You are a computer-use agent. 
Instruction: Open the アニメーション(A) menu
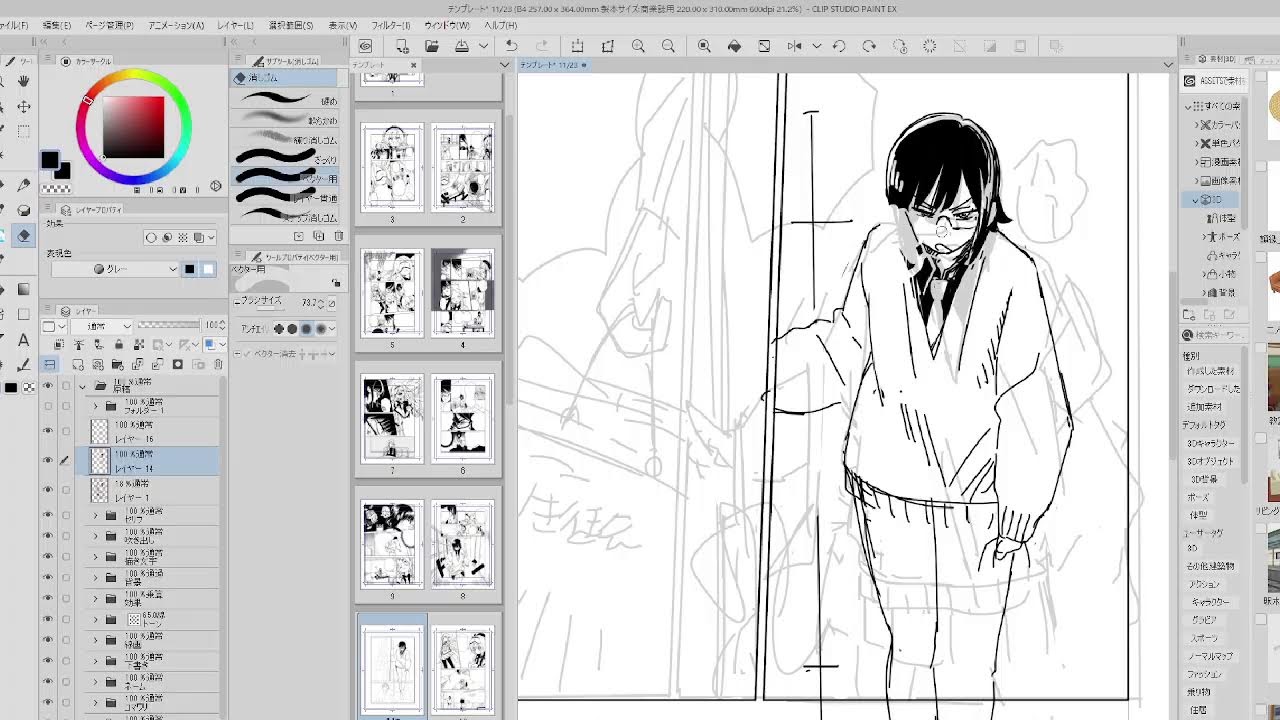coord(176,25)
